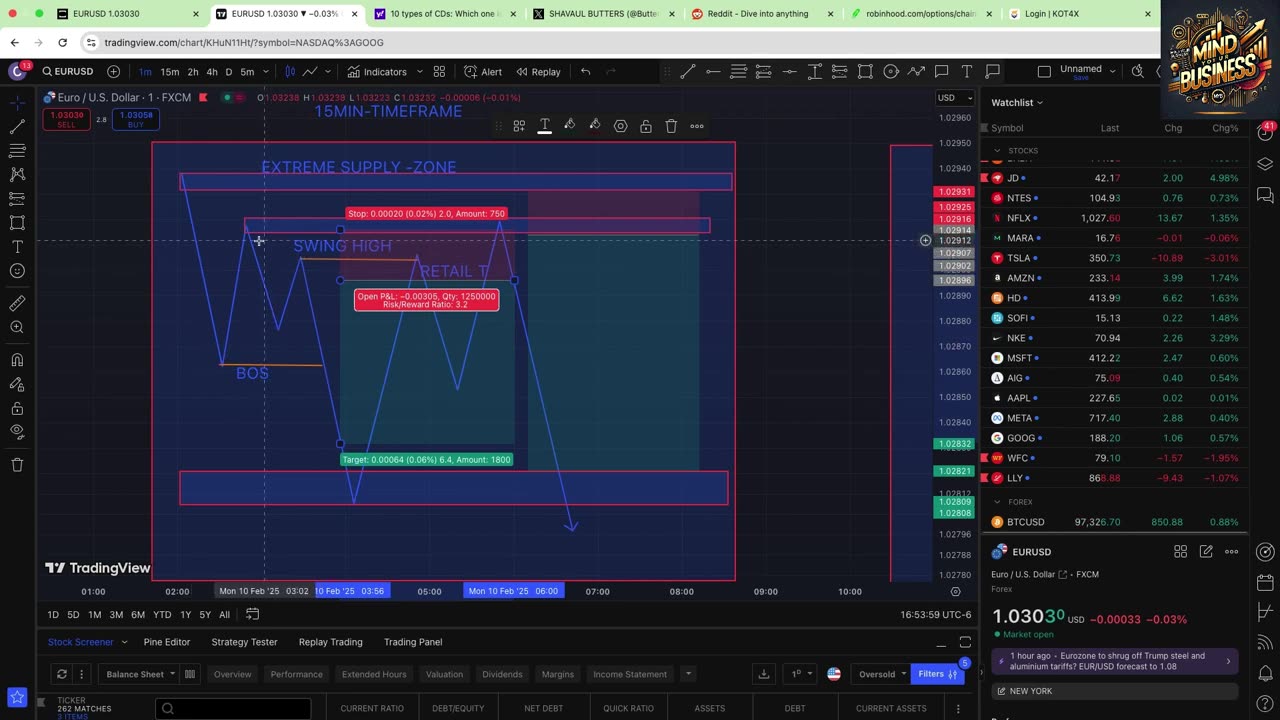Select the trend line drawing tool
Viewport: 1280px width, 720px height.
(17, 127)
